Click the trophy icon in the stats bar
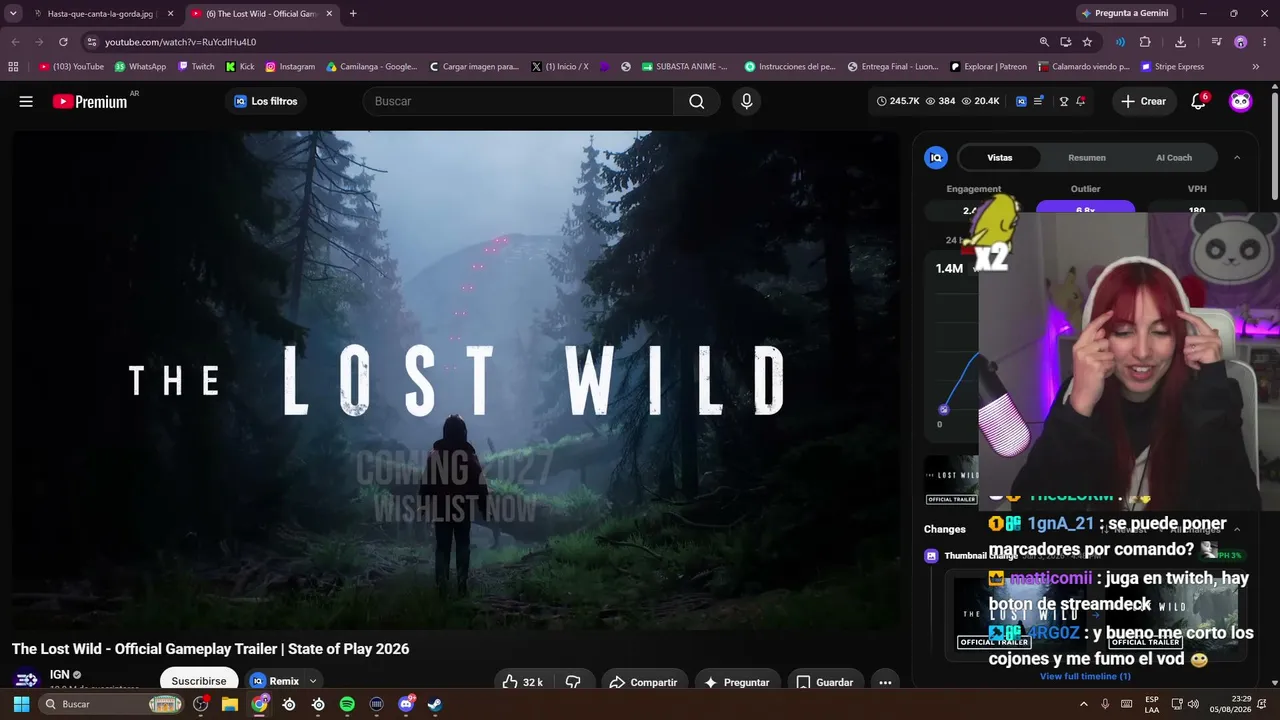The image size is (1280, 720). (1064, 101)
